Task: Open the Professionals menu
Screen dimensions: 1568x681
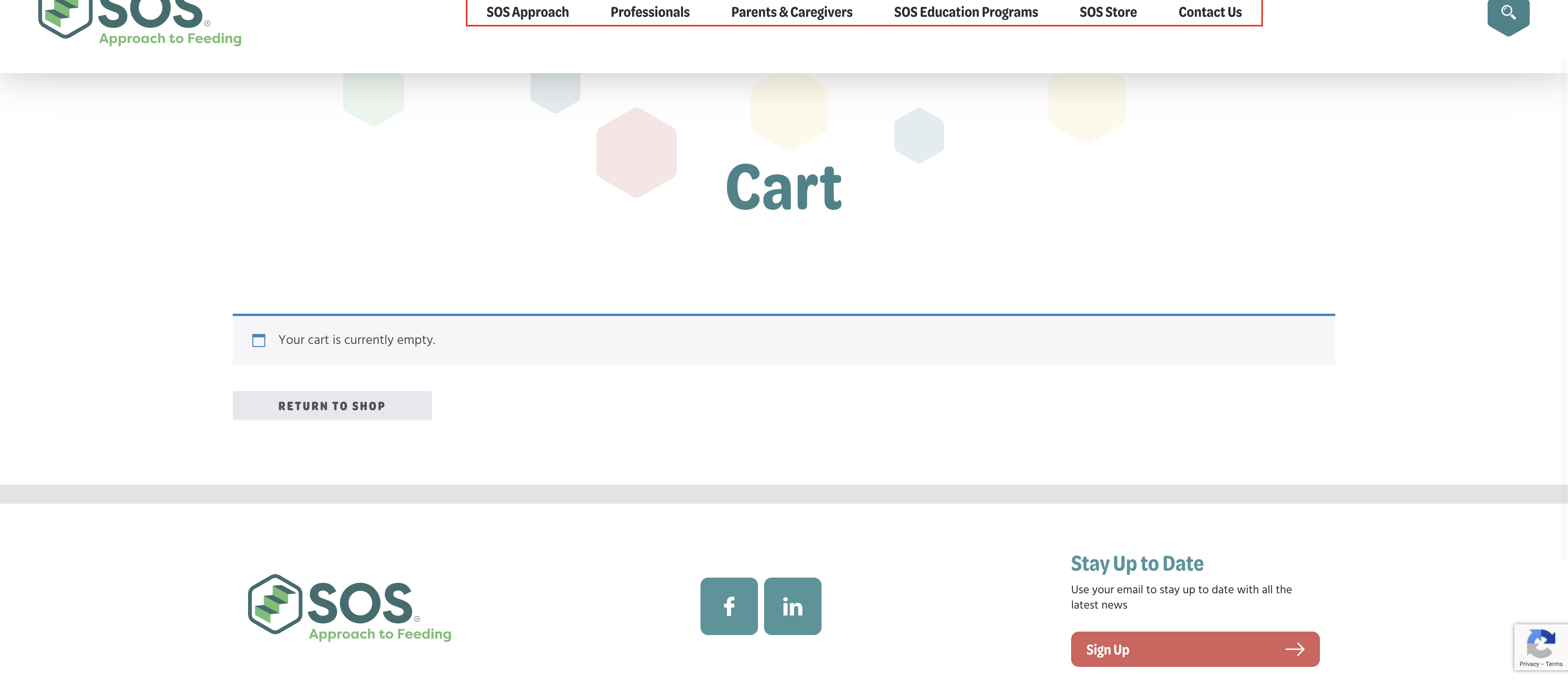Action: point(650,12)
